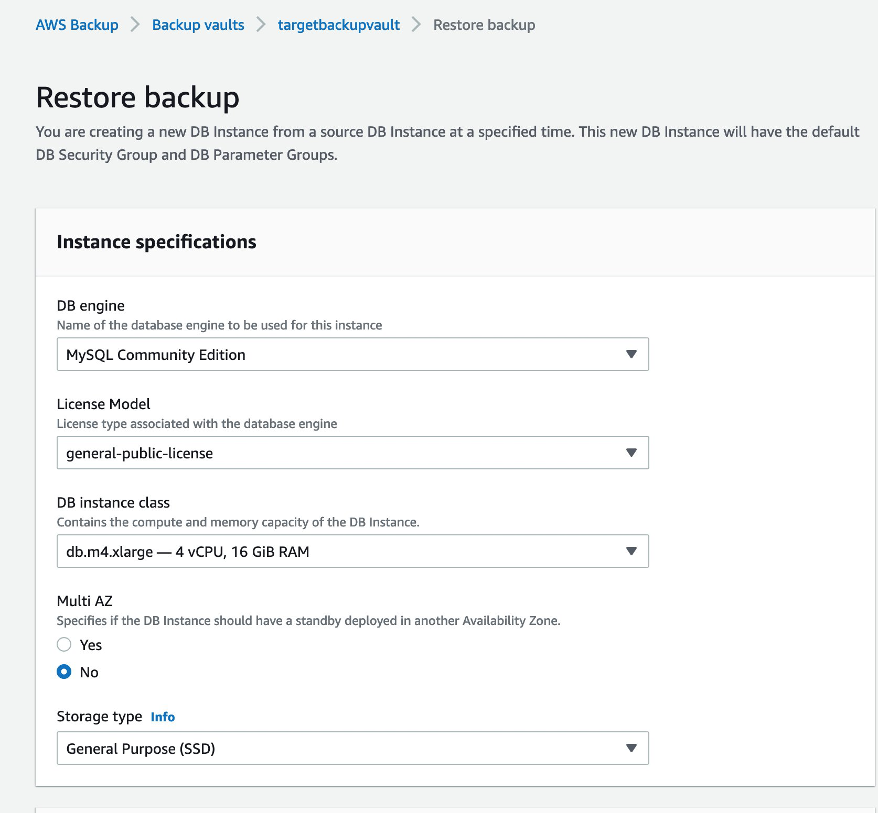Select the targetbackupvault breadcrumb link
Image resolution: width=879 pixels, height=814 pixels.
[338, 24]
